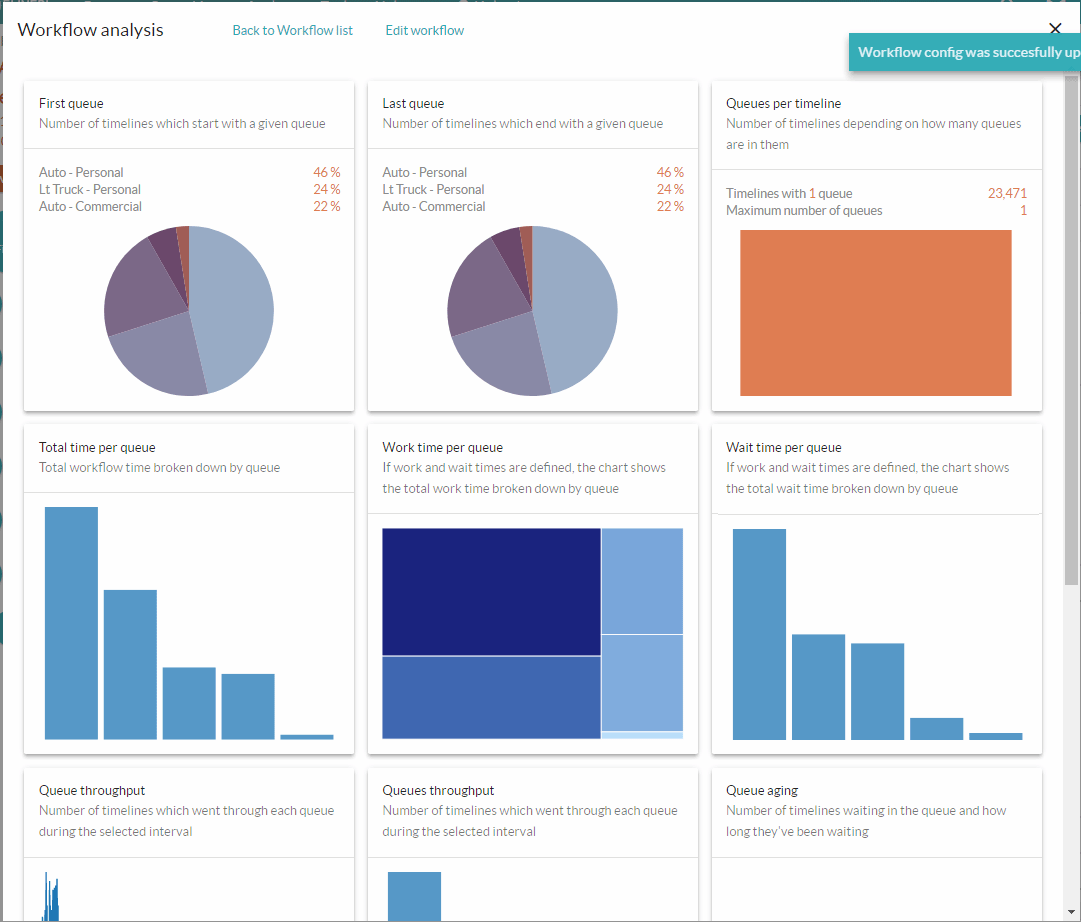Click the First queue card title

pyautogui.click(x=71, y=103)
